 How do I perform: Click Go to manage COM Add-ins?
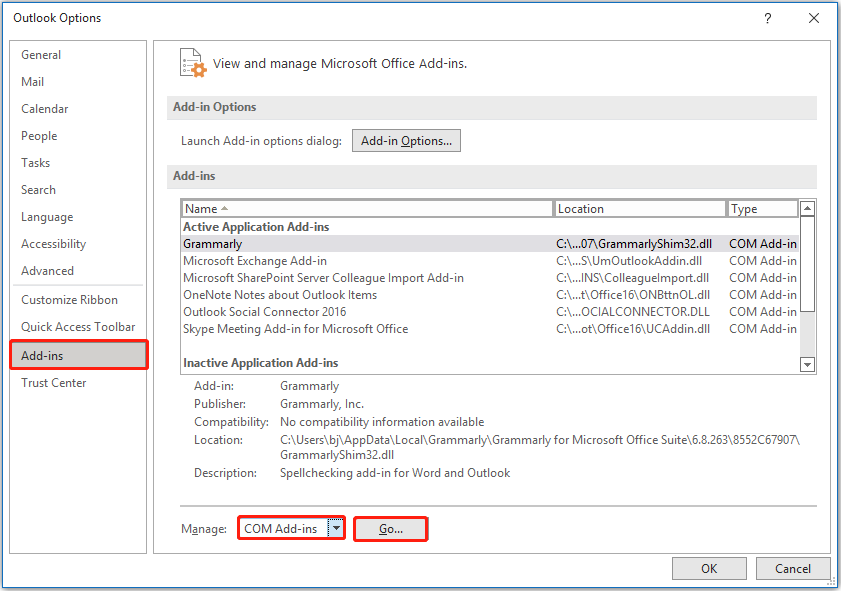(x=390, y=528)
